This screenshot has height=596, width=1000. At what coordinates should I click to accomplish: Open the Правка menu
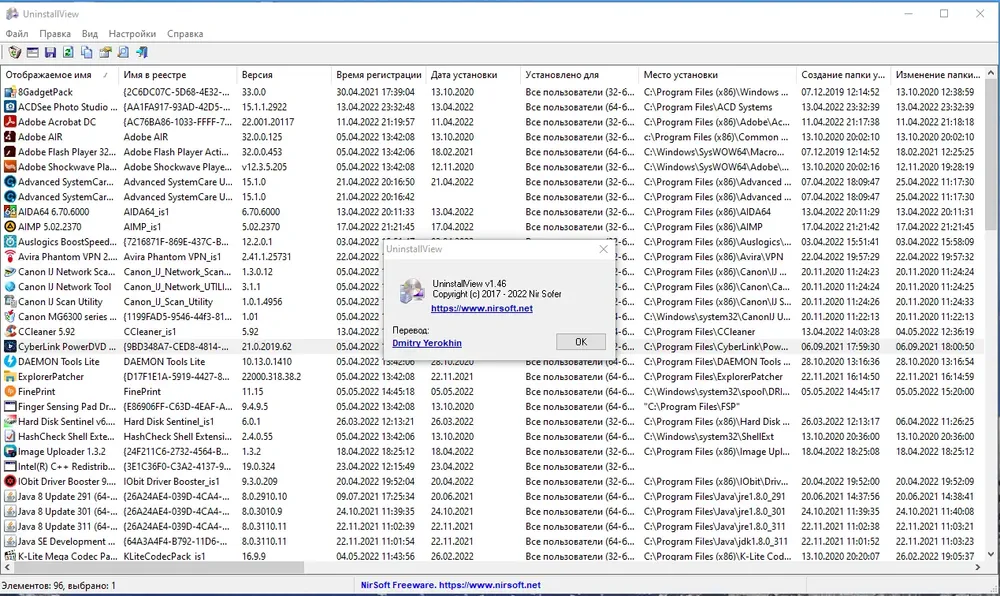(x=54, y=34)
